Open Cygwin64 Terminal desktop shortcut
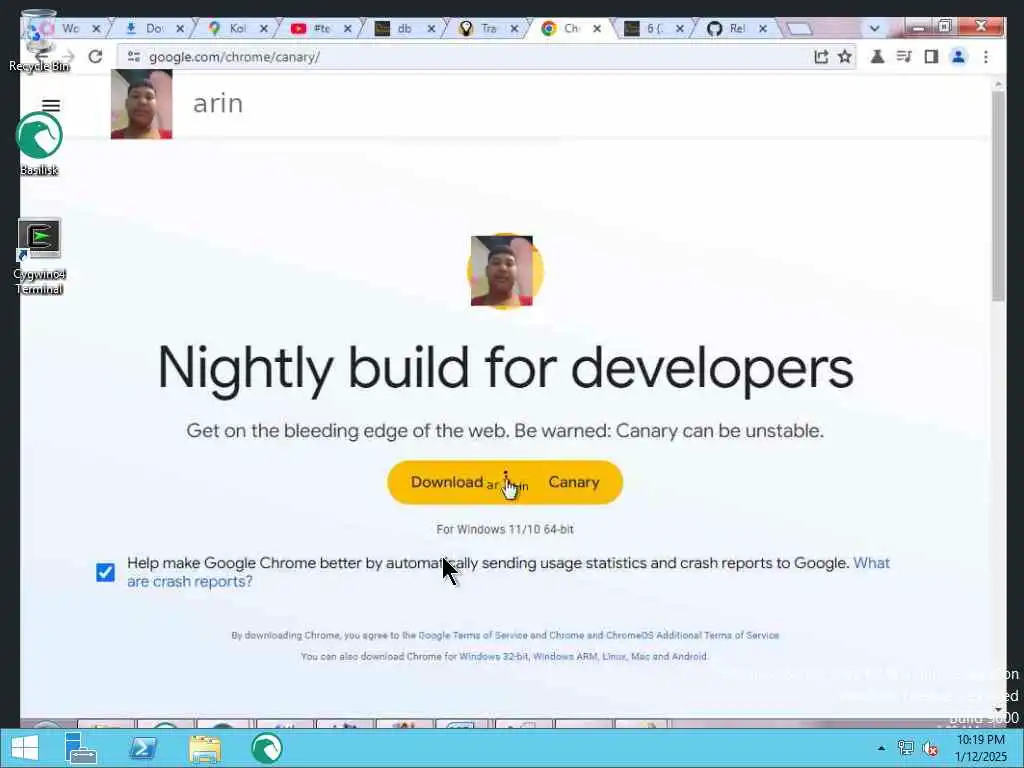Screen dimensions: 1024x768 click(39, 257)
